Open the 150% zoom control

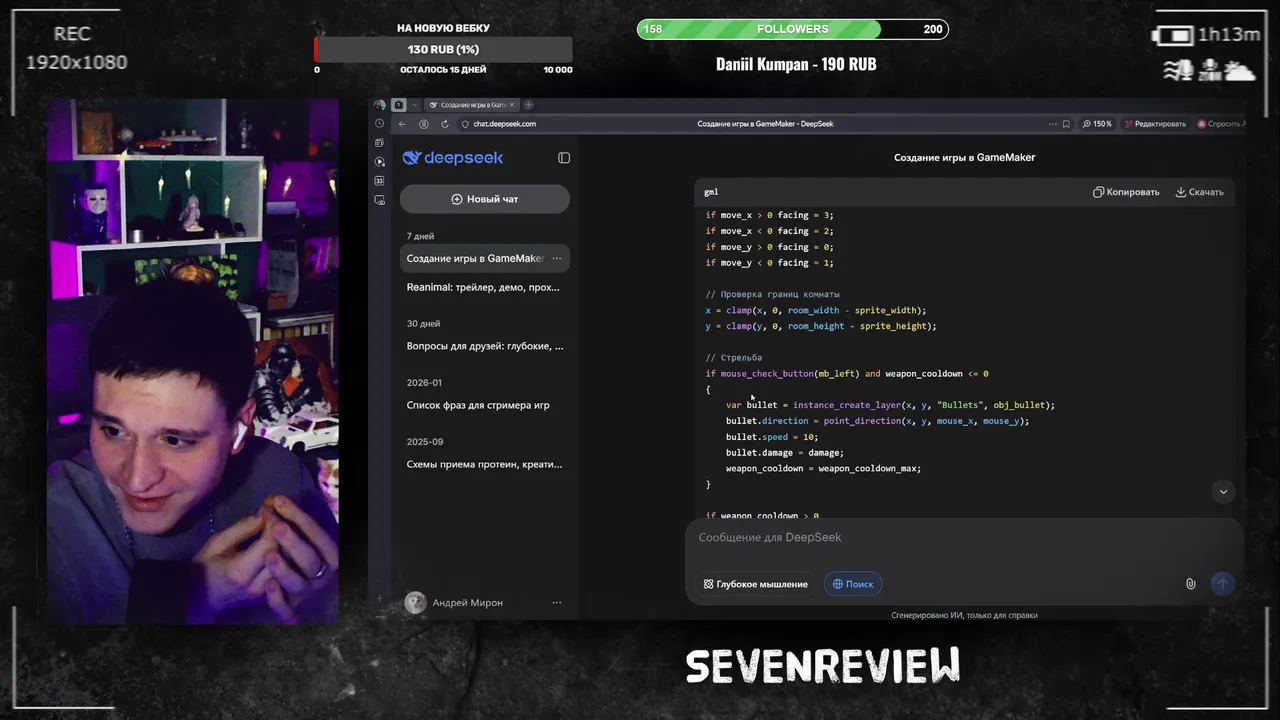1097,124
